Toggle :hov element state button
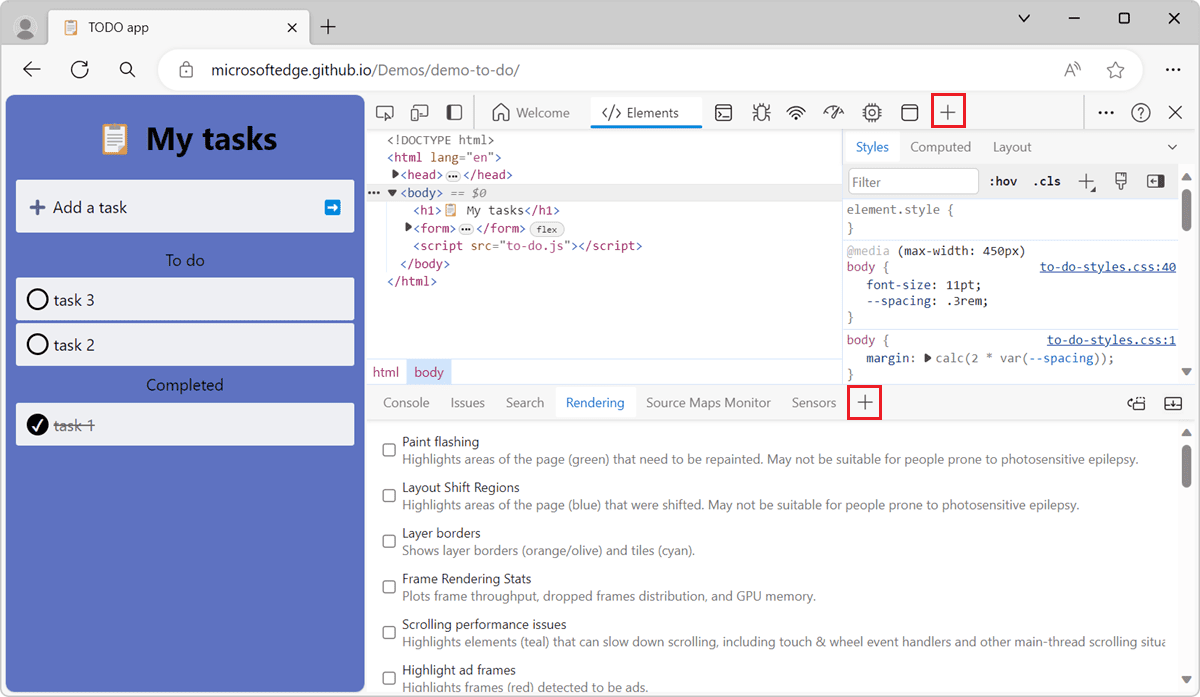This screenshot has height=697, width=1200. [1002, 181]
